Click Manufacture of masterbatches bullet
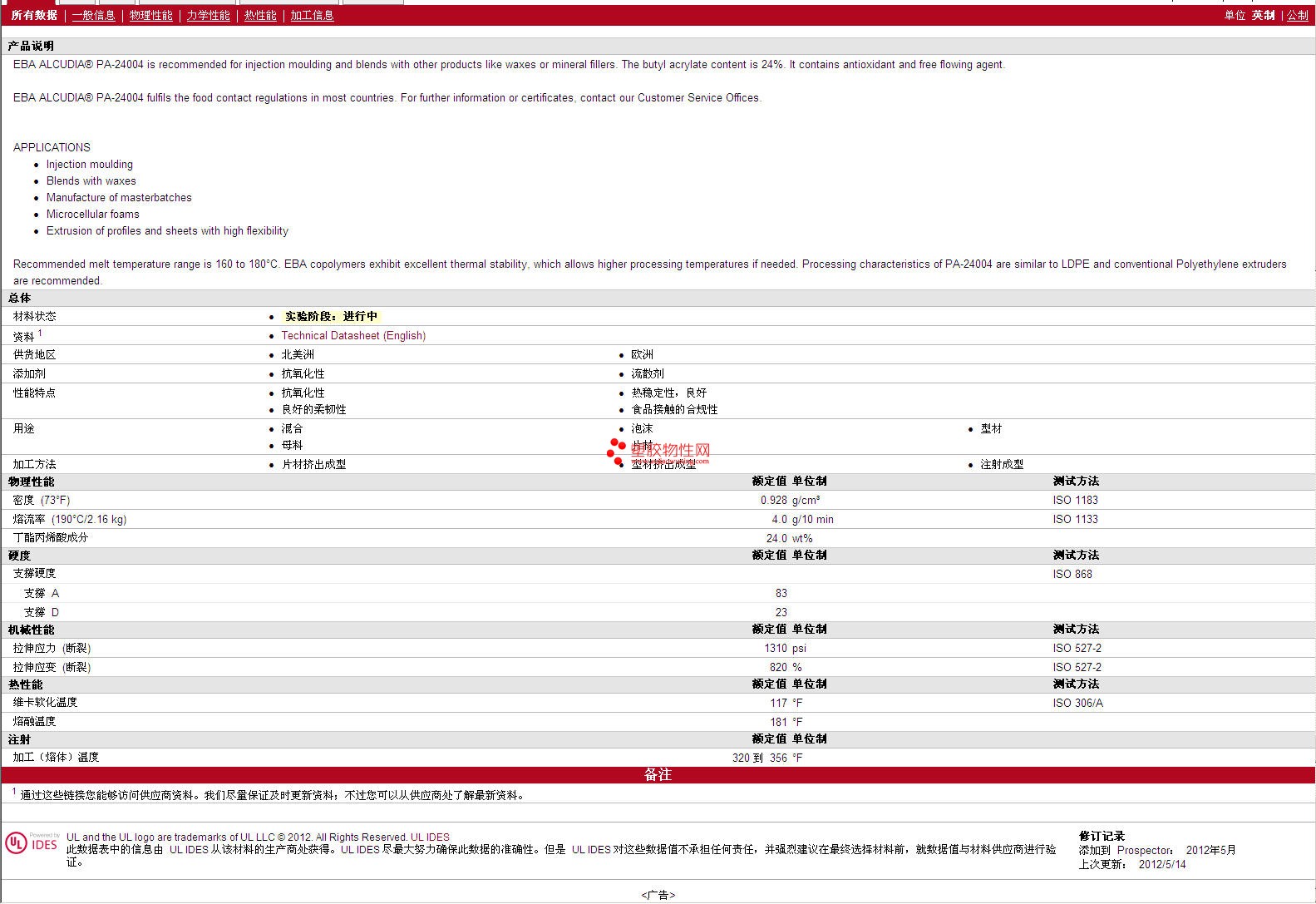 [119, 197]
